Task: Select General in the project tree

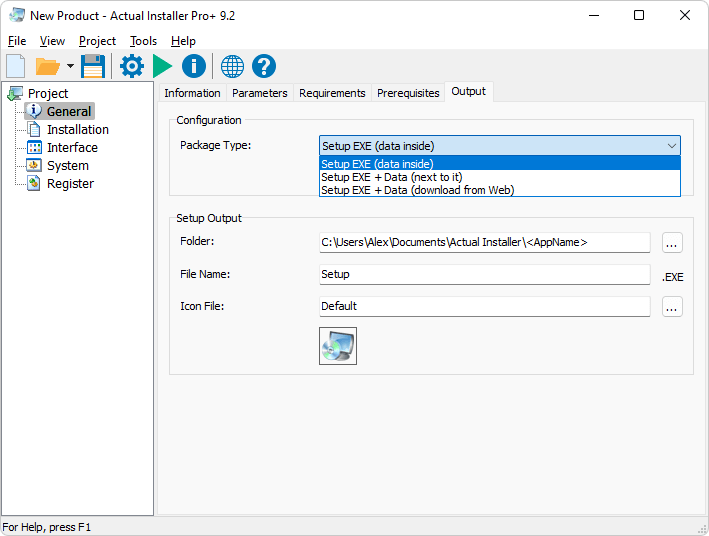Action: pyautogui.click(x=69, y=111)
